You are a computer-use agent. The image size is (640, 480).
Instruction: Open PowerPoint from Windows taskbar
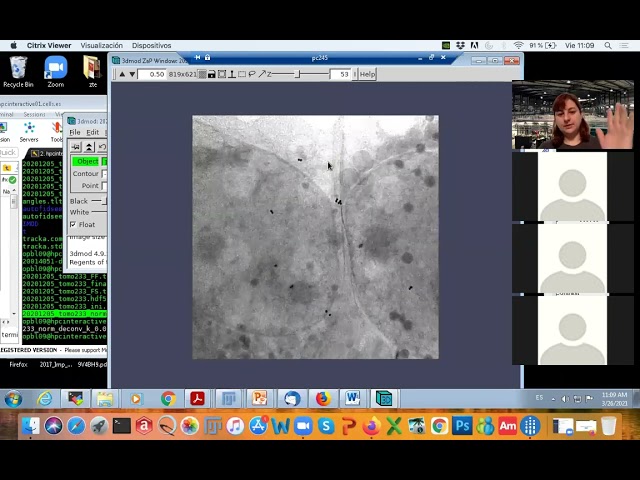click(x=260, y=399)
